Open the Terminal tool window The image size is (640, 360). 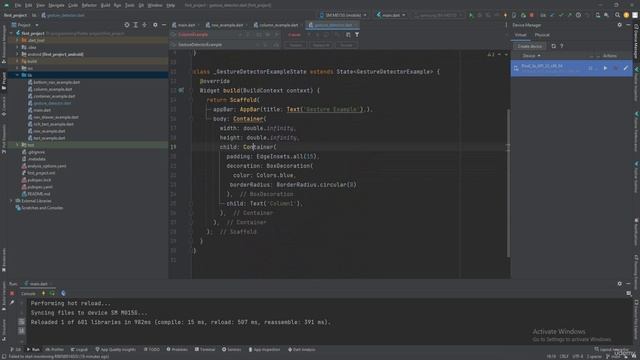205,350
